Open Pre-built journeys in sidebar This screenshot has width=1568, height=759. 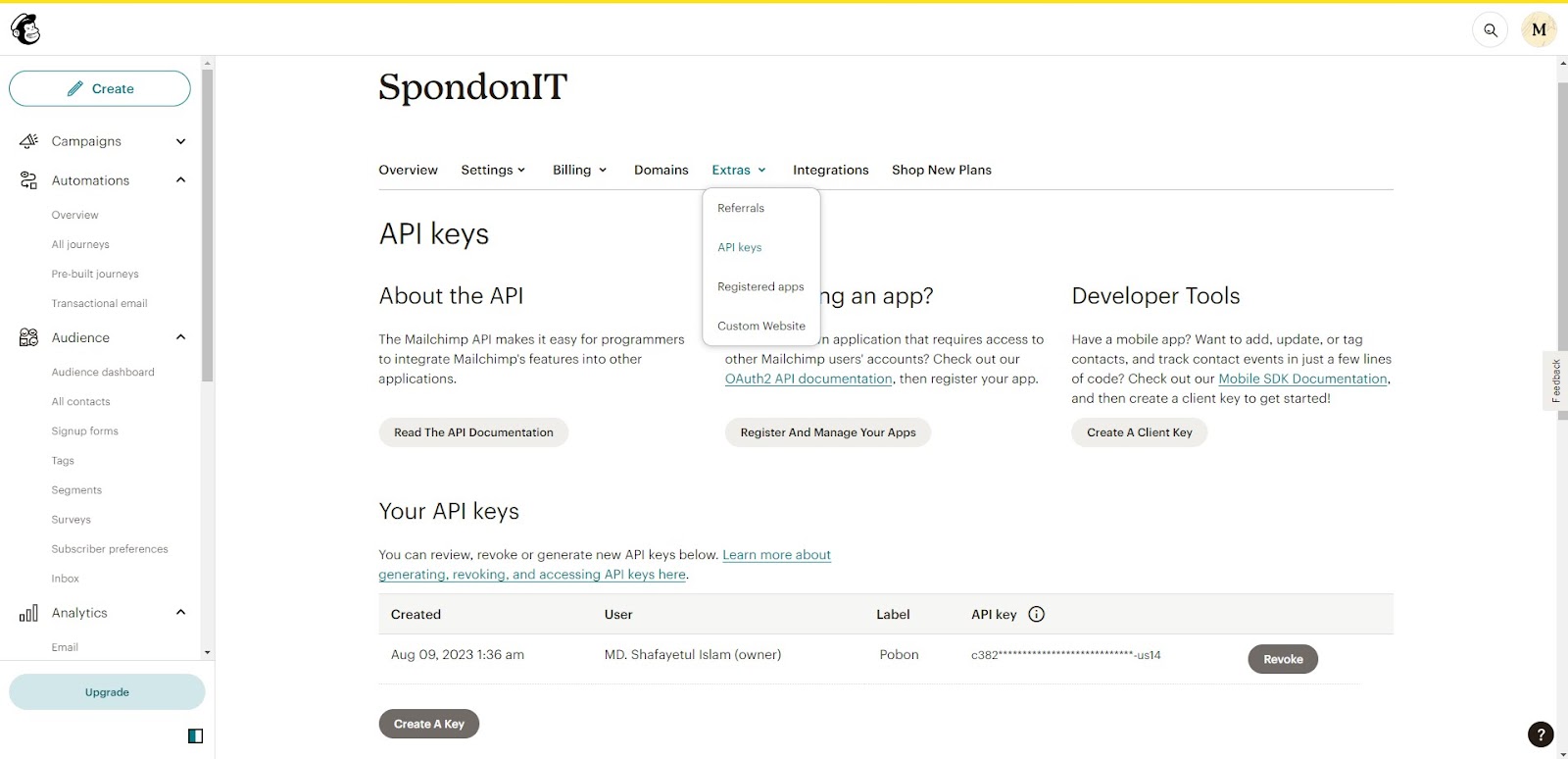tap(95, 274)
